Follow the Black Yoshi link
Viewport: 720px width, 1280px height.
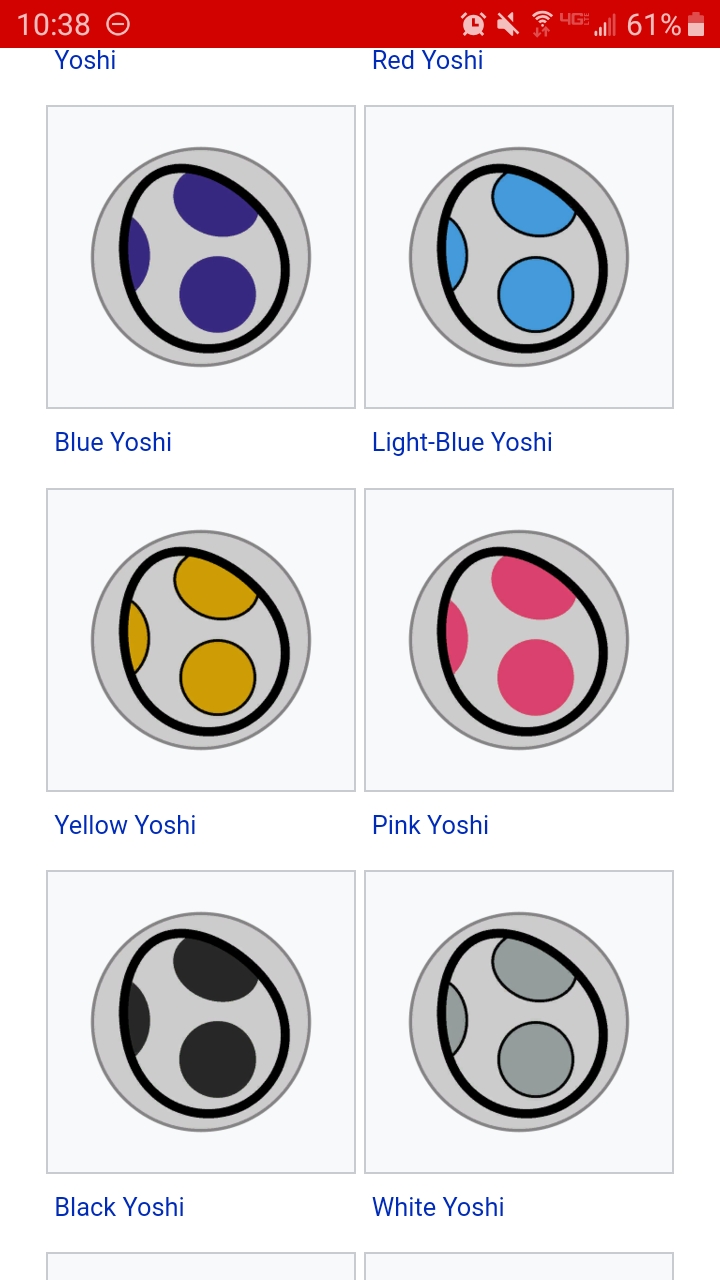tap(120, 1207)
